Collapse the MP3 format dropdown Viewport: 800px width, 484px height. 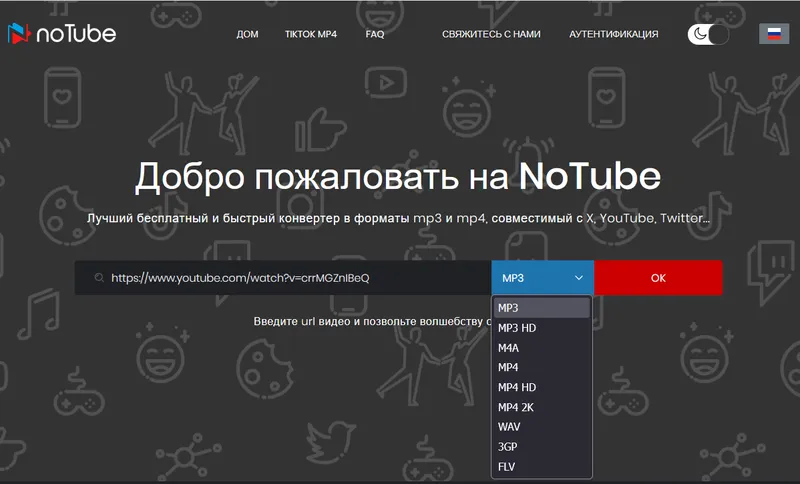click(x=542, y=278)
